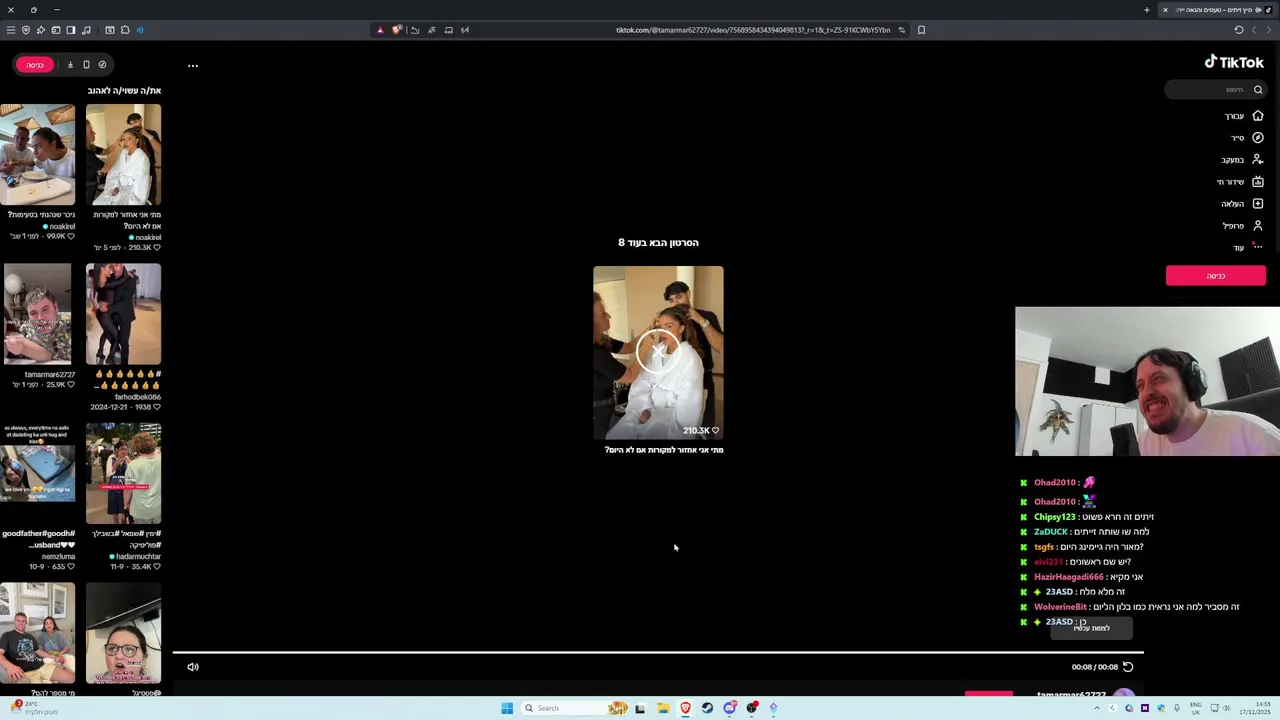Open Steam from the taskbar
The image size is (1280, 720).
(x=707, y=708)
